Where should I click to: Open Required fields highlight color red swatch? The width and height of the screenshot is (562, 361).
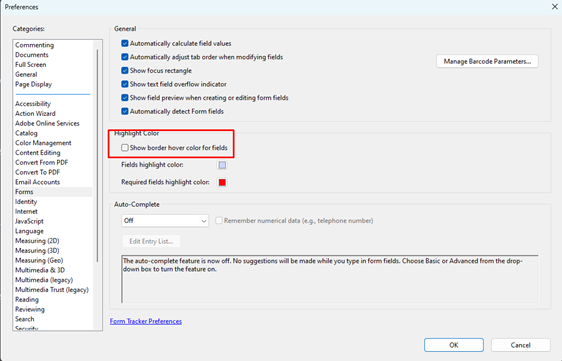pyautogui.click(x=222, y=182)
